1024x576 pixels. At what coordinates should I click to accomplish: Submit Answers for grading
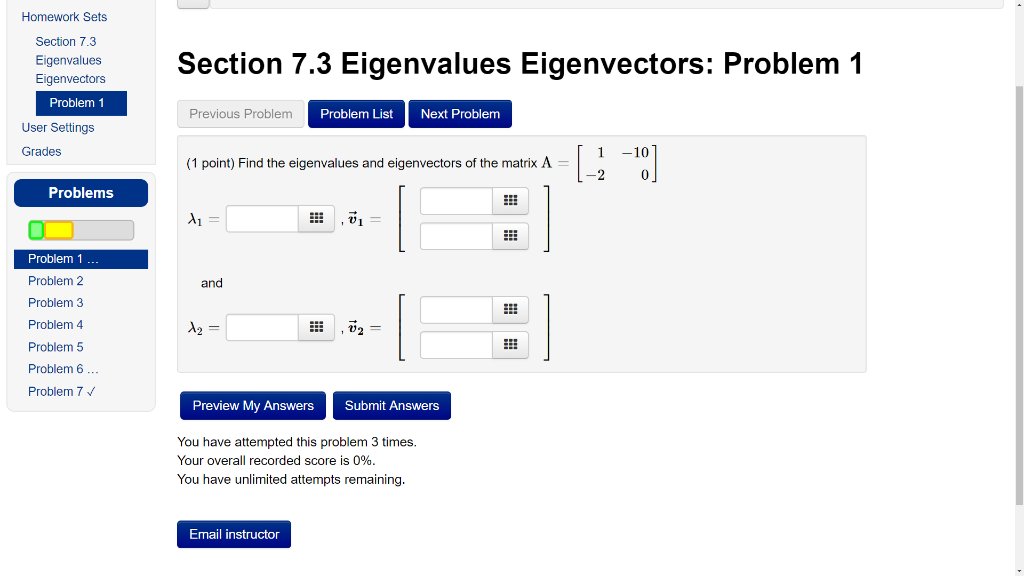click(391, 405)
